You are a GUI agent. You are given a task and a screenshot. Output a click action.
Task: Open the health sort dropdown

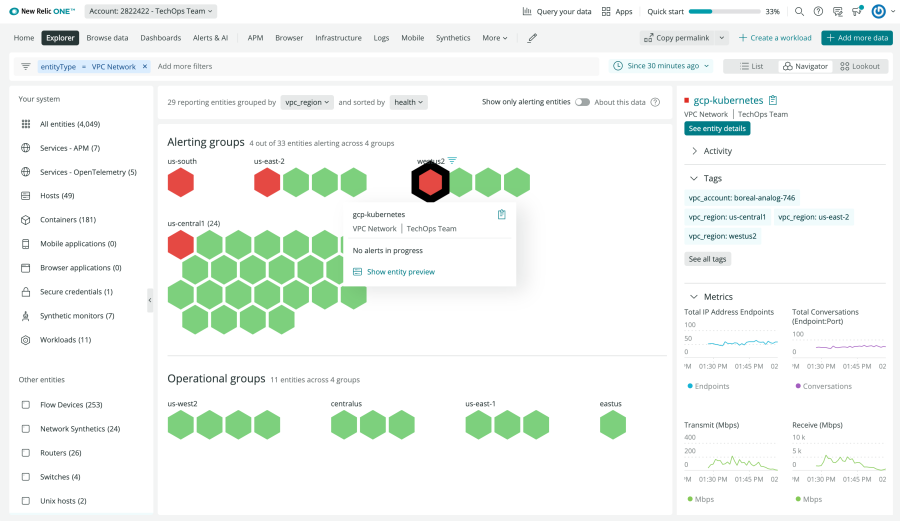[x=409, y=102]
